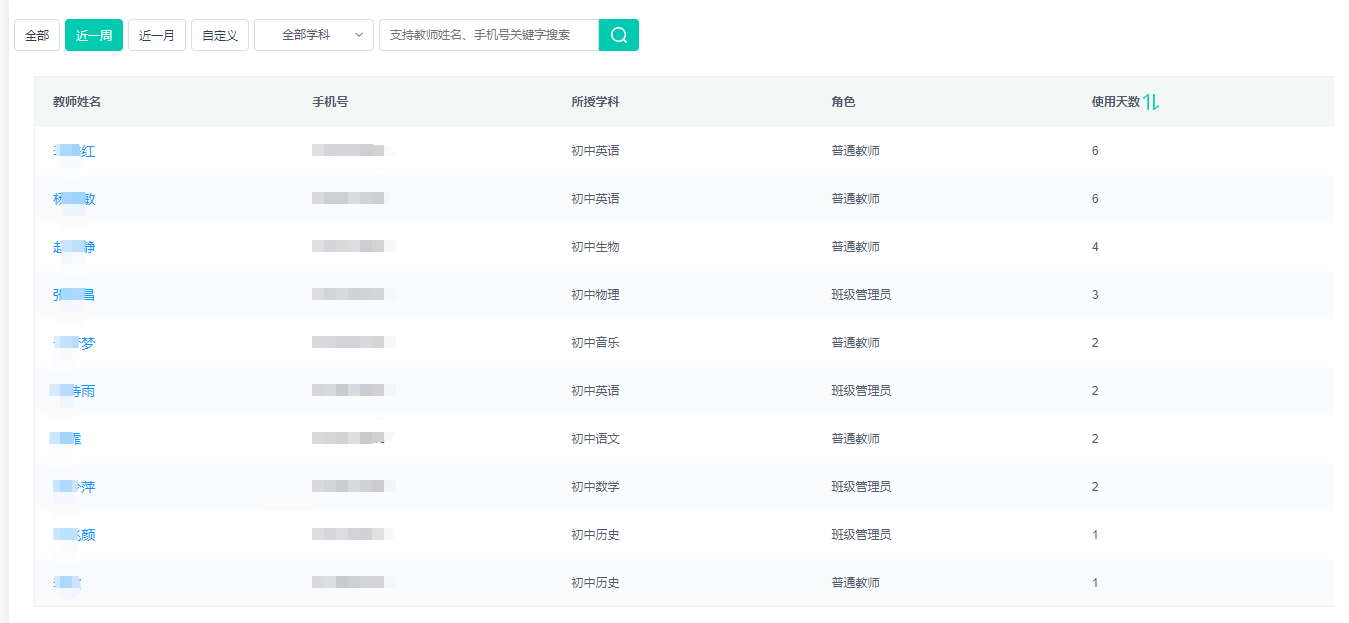
Task: Click the 角色 column header
Action: pyautogui.click(x=843, y=102)
